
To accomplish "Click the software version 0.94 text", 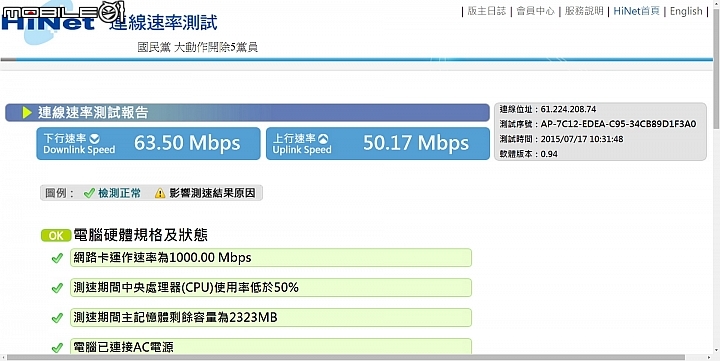I will tap(549, 154).
